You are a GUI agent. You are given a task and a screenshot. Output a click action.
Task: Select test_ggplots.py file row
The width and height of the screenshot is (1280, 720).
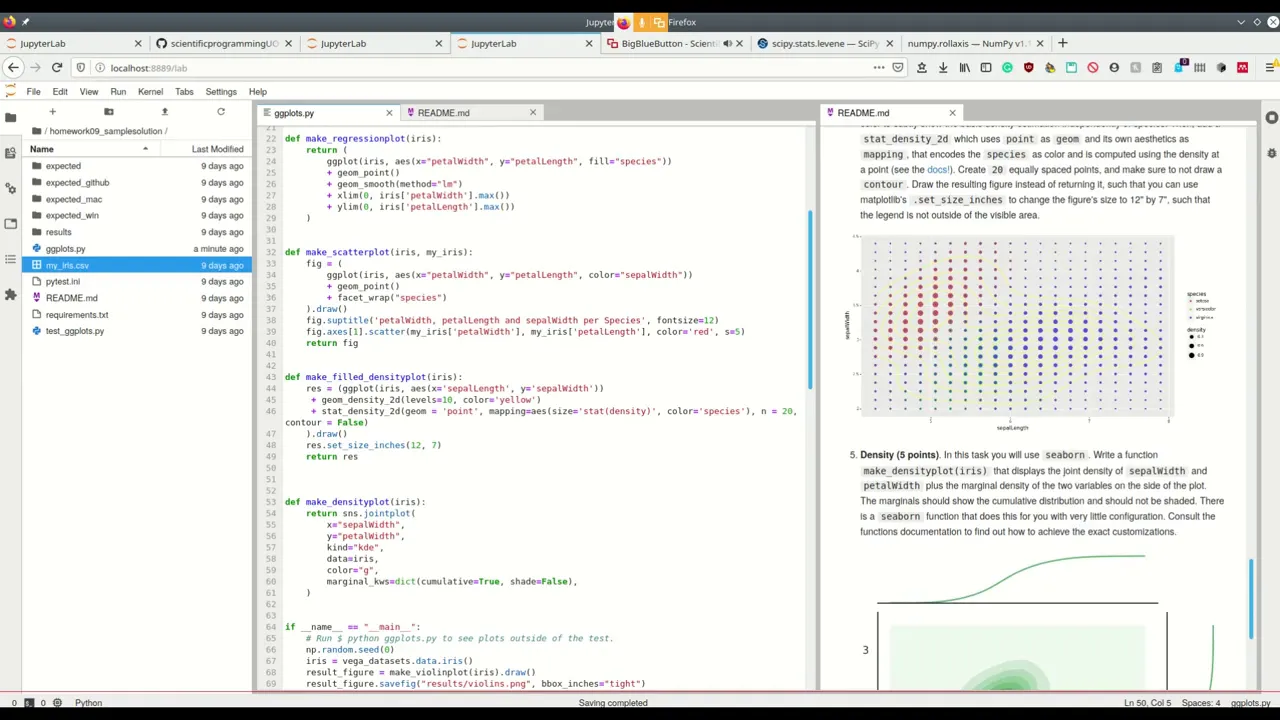click(137, 331)
